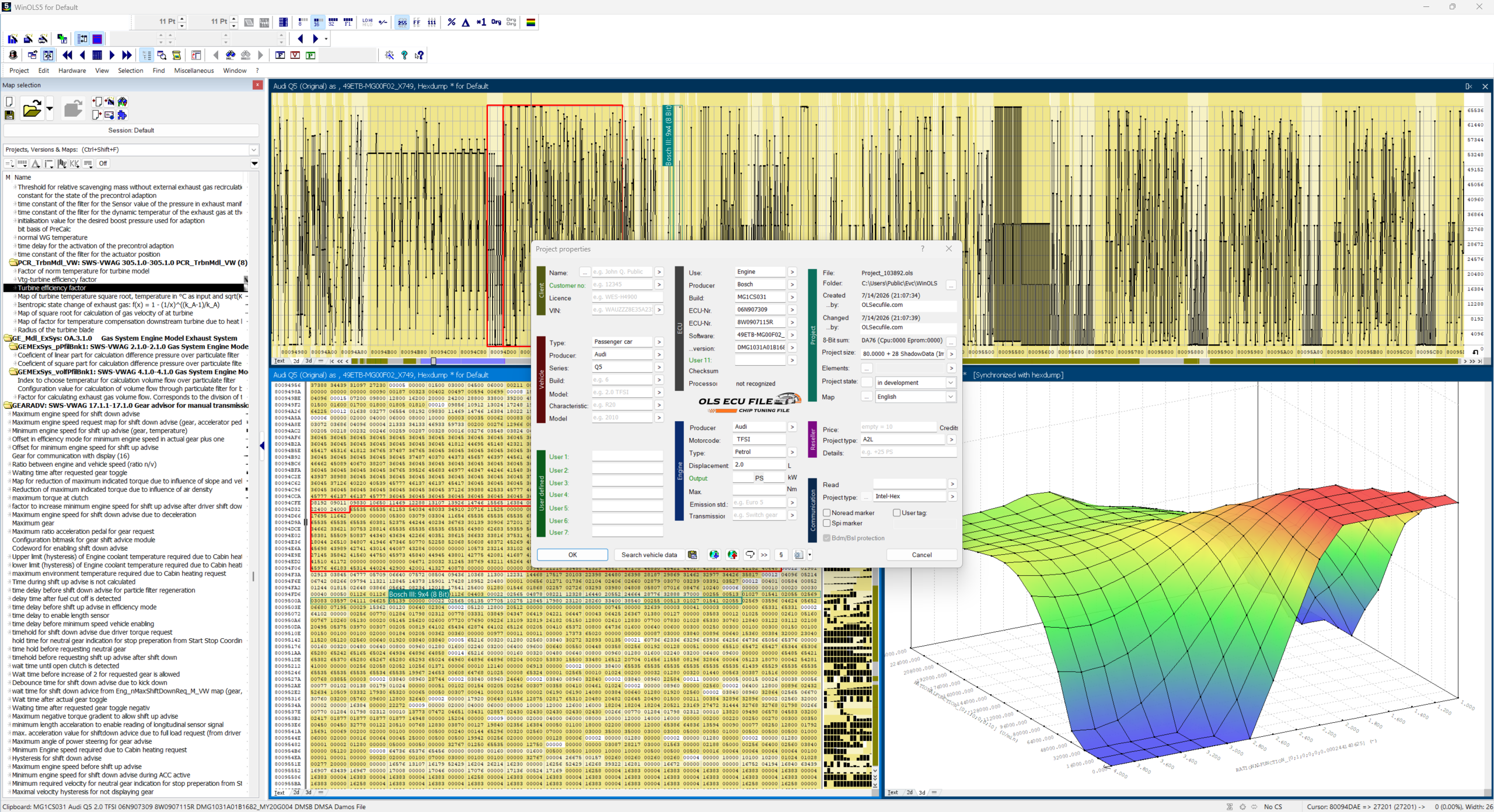The image size is (1494, 812).
Task: Click the binoculars search icon in toolbar
Action: pos(231,55)
